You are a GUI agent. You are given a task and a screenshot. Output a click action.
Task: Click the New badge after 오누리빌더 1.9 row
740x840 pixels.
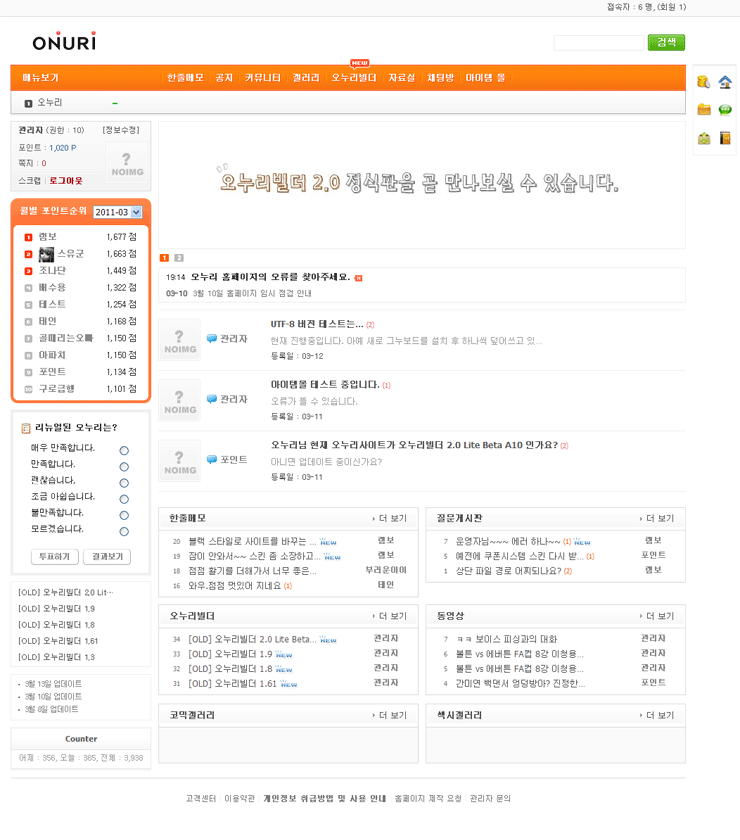coord(283,655)
